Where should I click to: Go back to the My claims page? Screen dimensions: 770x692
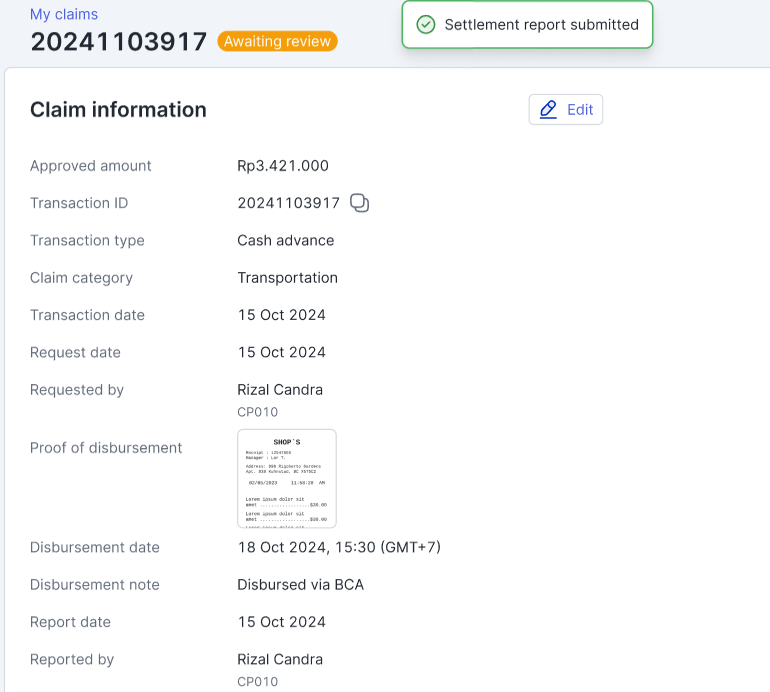64,14
